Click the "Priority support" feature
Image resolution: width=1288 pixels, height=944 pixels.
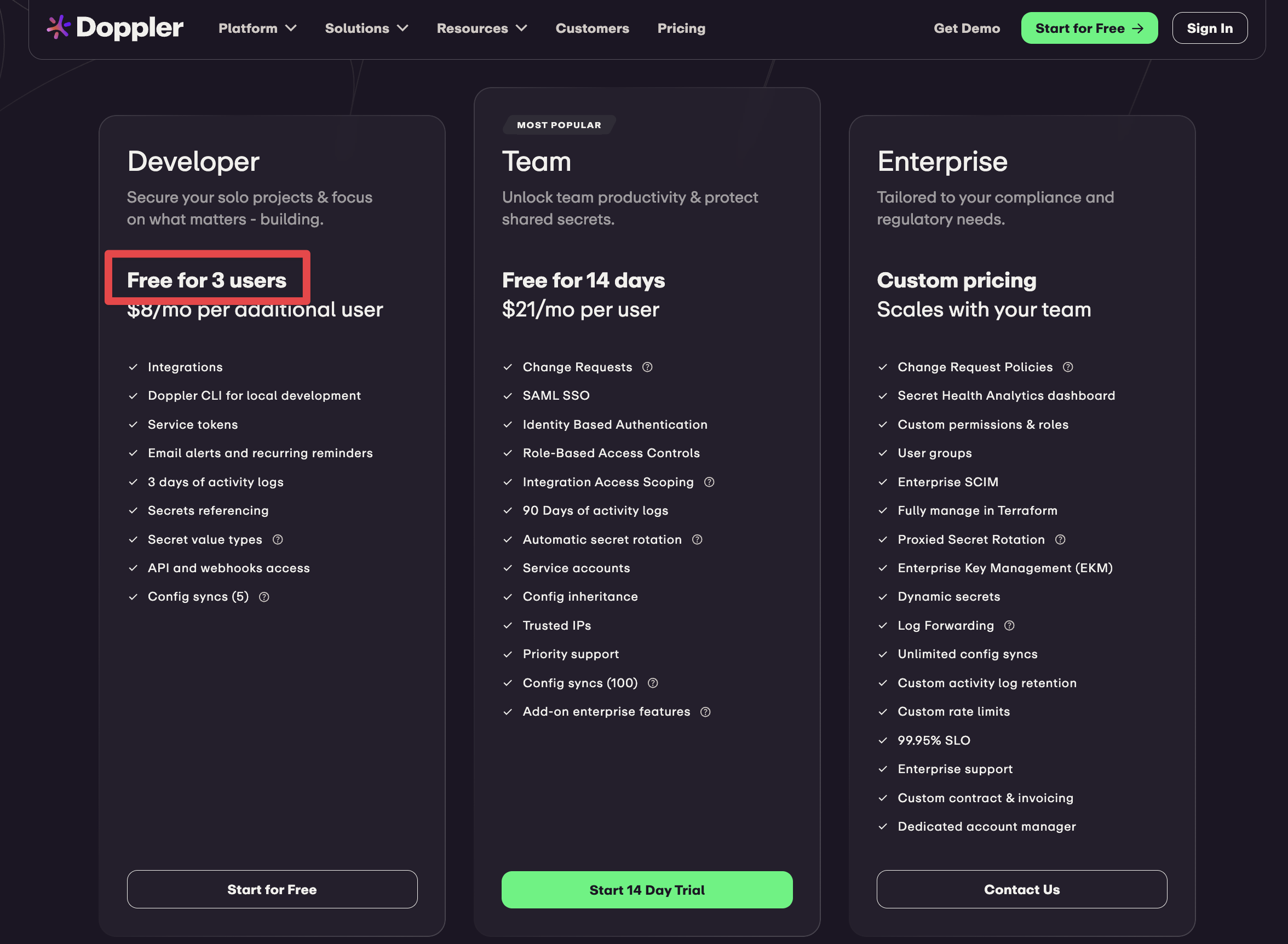point(570,654)
